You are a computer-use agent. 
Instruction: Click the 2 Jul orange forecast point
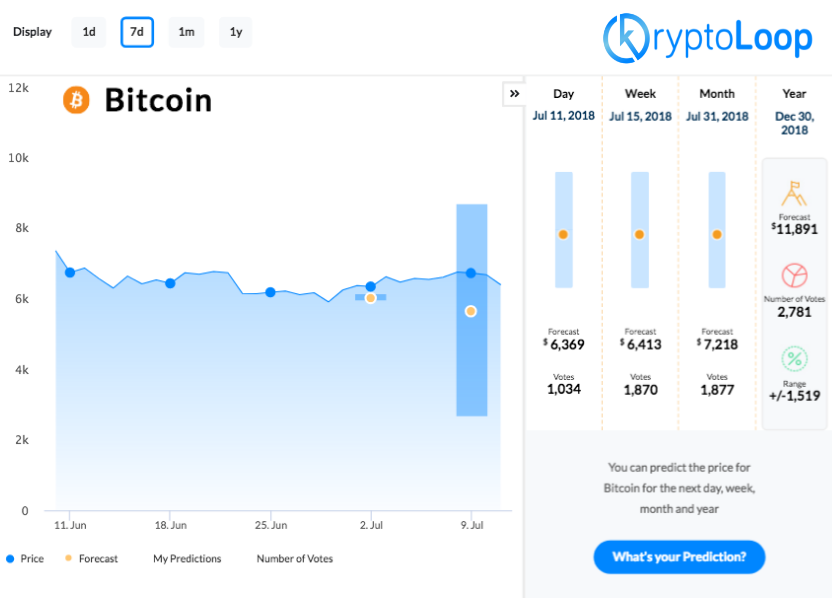(370, 298)
